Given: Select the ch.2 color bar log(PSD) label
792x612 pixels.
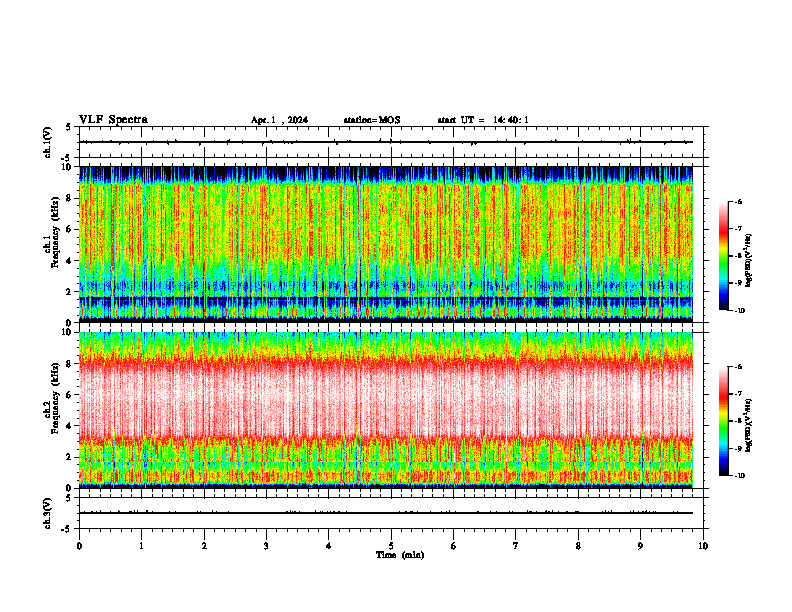Looking at the screenshot, I should coord(749,425).
